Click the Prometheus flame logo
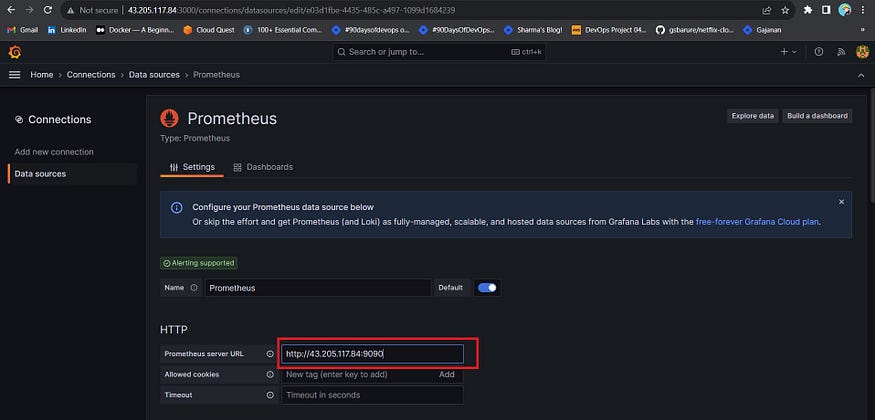This screenshot has height=420, width=875. coord(170,118)
